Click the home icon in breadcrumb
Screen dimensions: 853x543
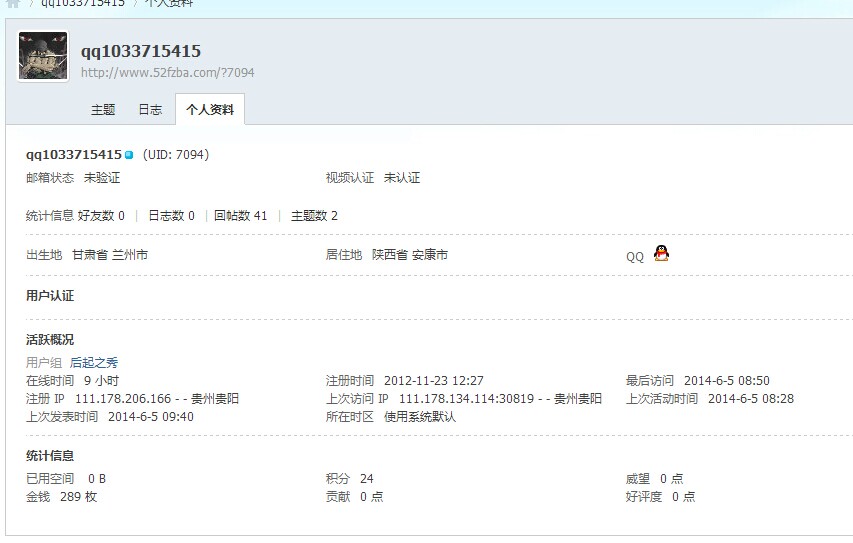pyautogui.click(x=13, y=3)
